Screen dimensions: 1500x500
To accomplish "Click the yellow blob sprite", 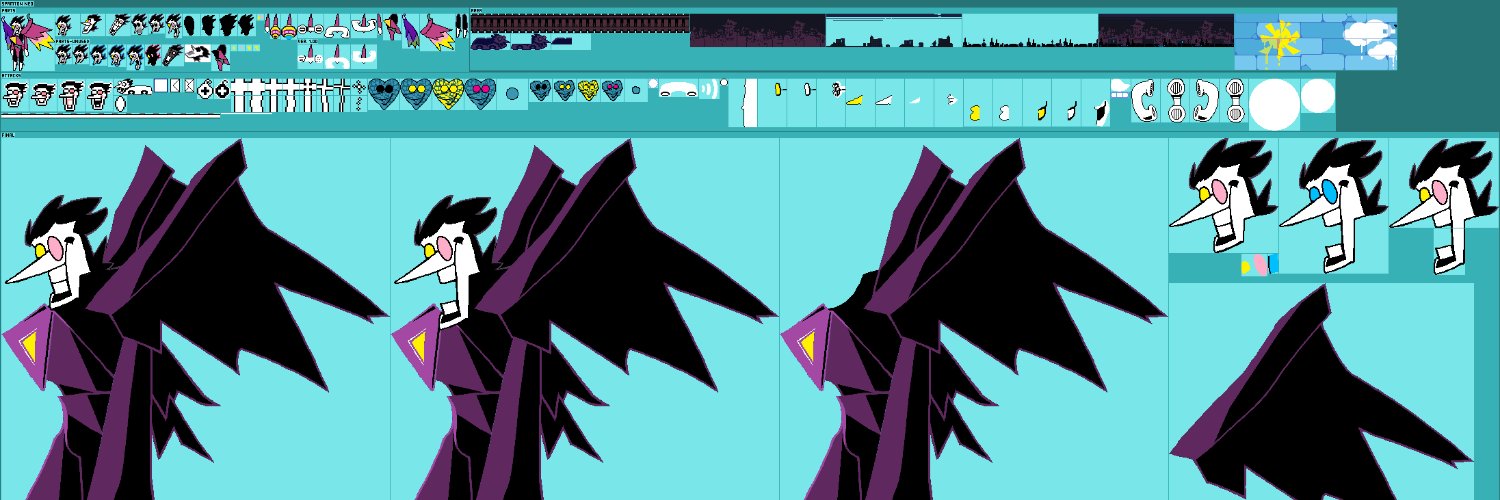I will click(x=974, y=113).
